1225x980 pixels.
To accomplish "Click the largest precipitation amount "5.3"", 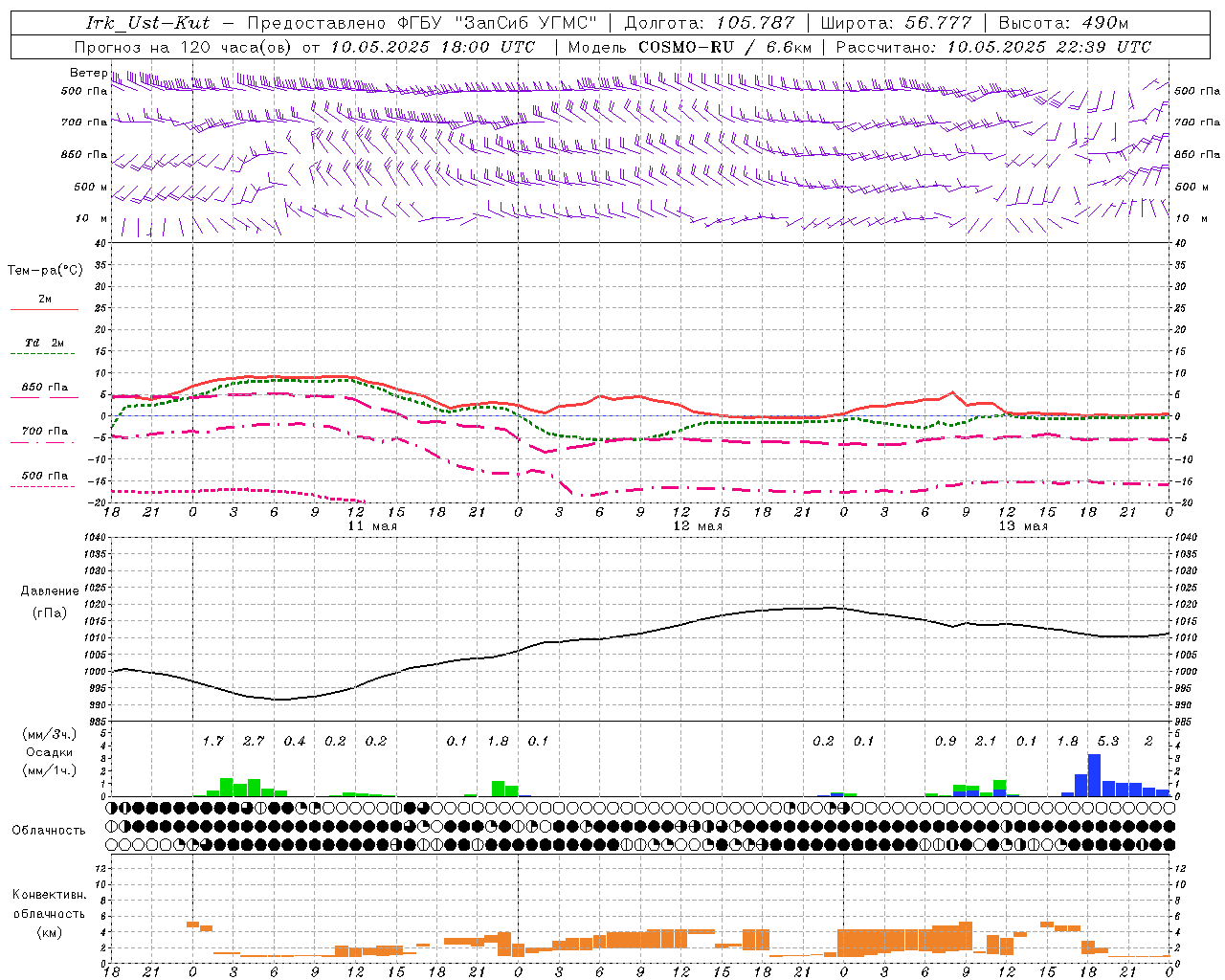I will [x=1108, y=741].
